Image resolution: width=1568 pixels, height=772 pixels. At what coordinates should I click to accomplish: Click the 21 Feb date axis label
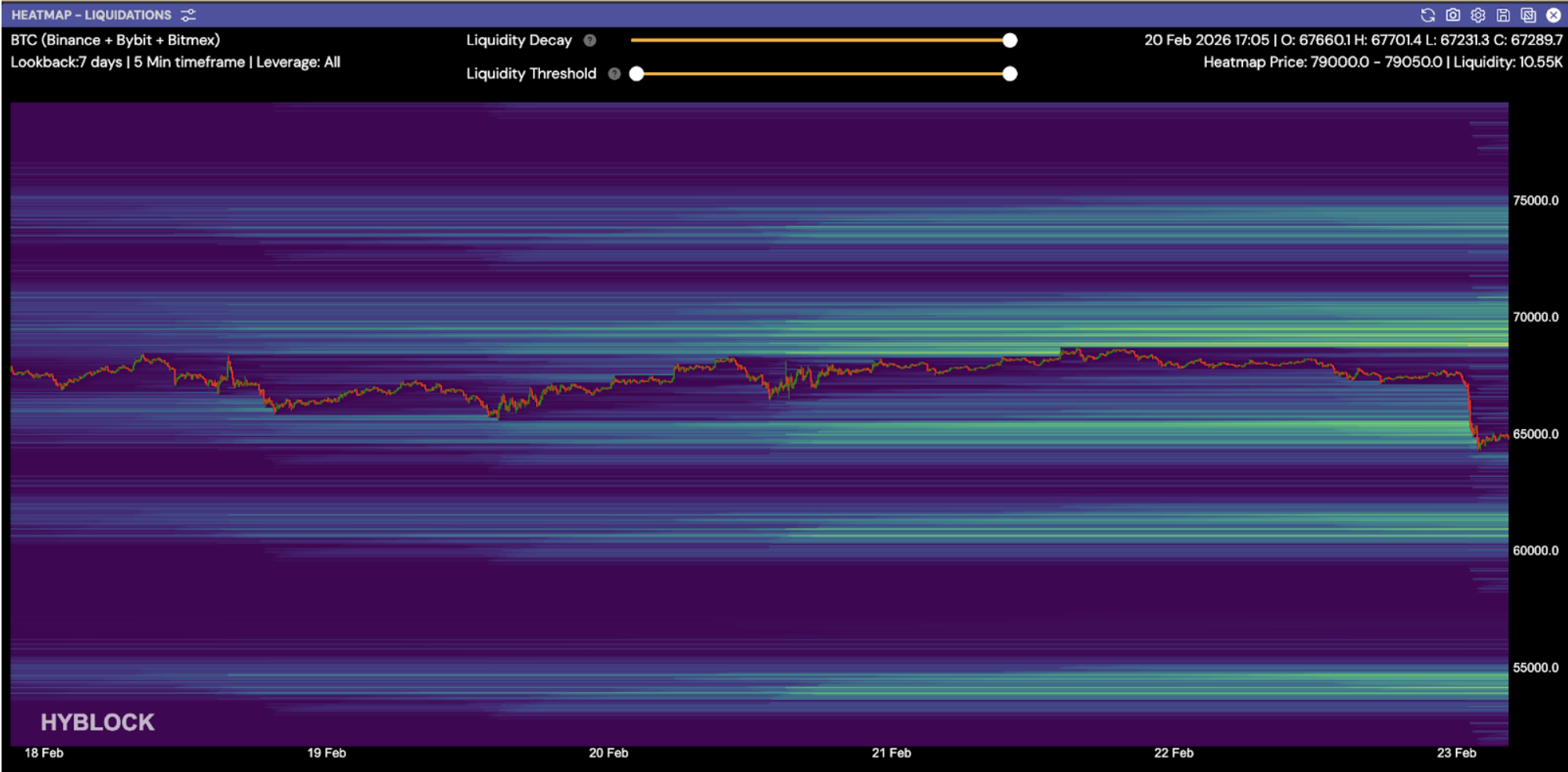pos(892,753)
